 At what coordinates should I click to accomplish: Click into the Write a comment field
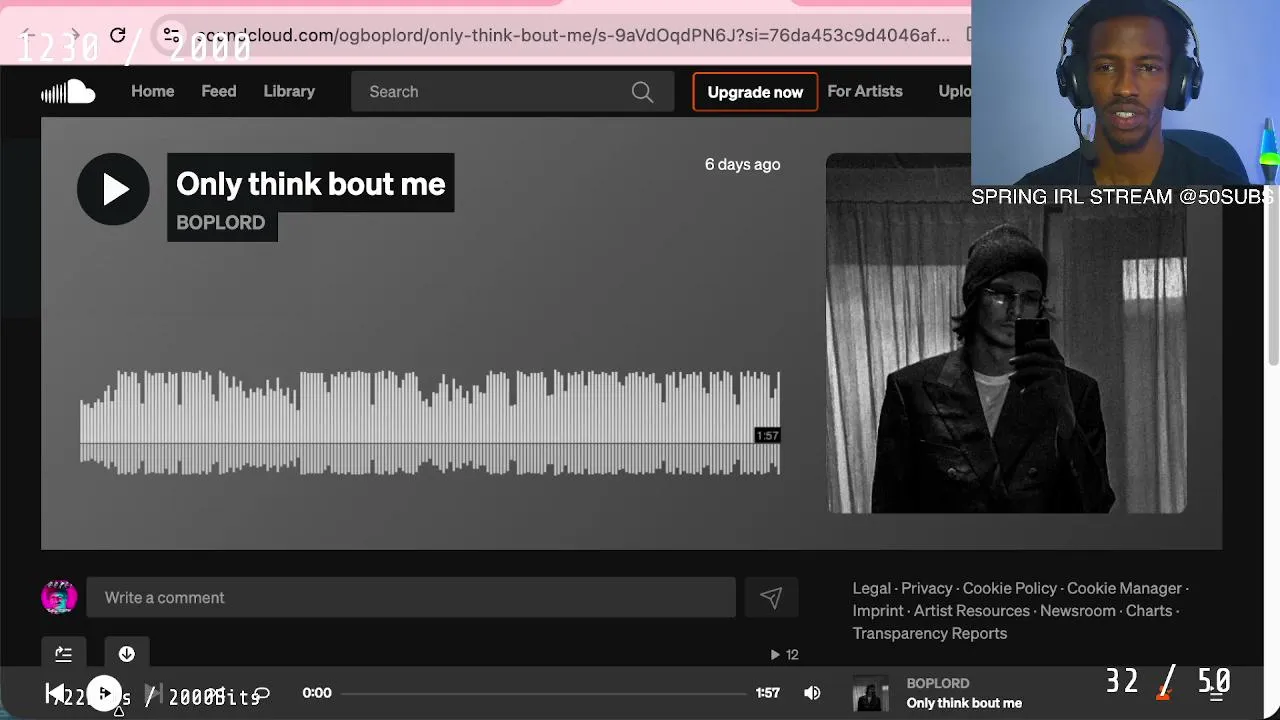(x=411, y=598)
